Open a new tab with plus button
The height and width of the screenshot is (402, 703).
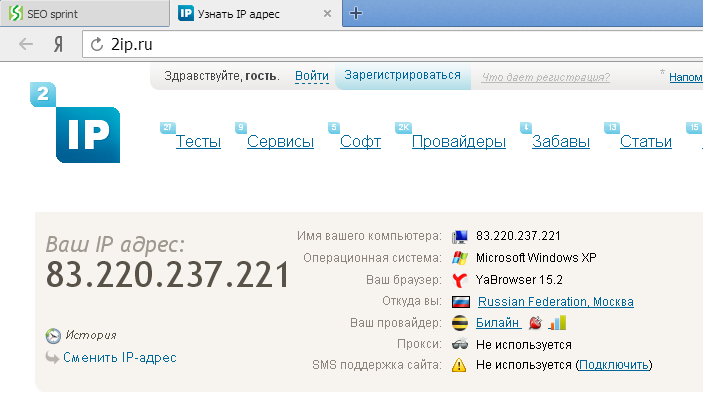356,13
